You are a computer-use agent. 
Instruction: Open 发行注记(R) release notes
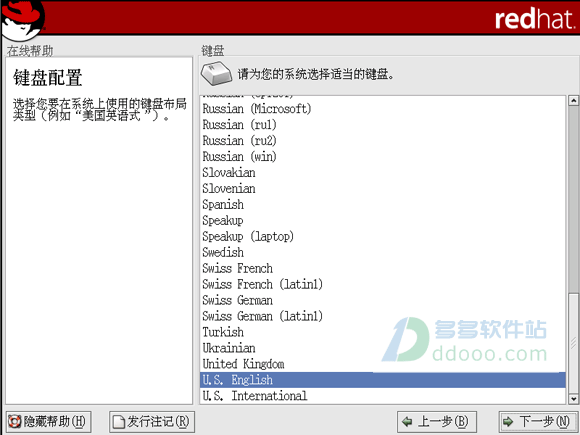click(152, 422)
